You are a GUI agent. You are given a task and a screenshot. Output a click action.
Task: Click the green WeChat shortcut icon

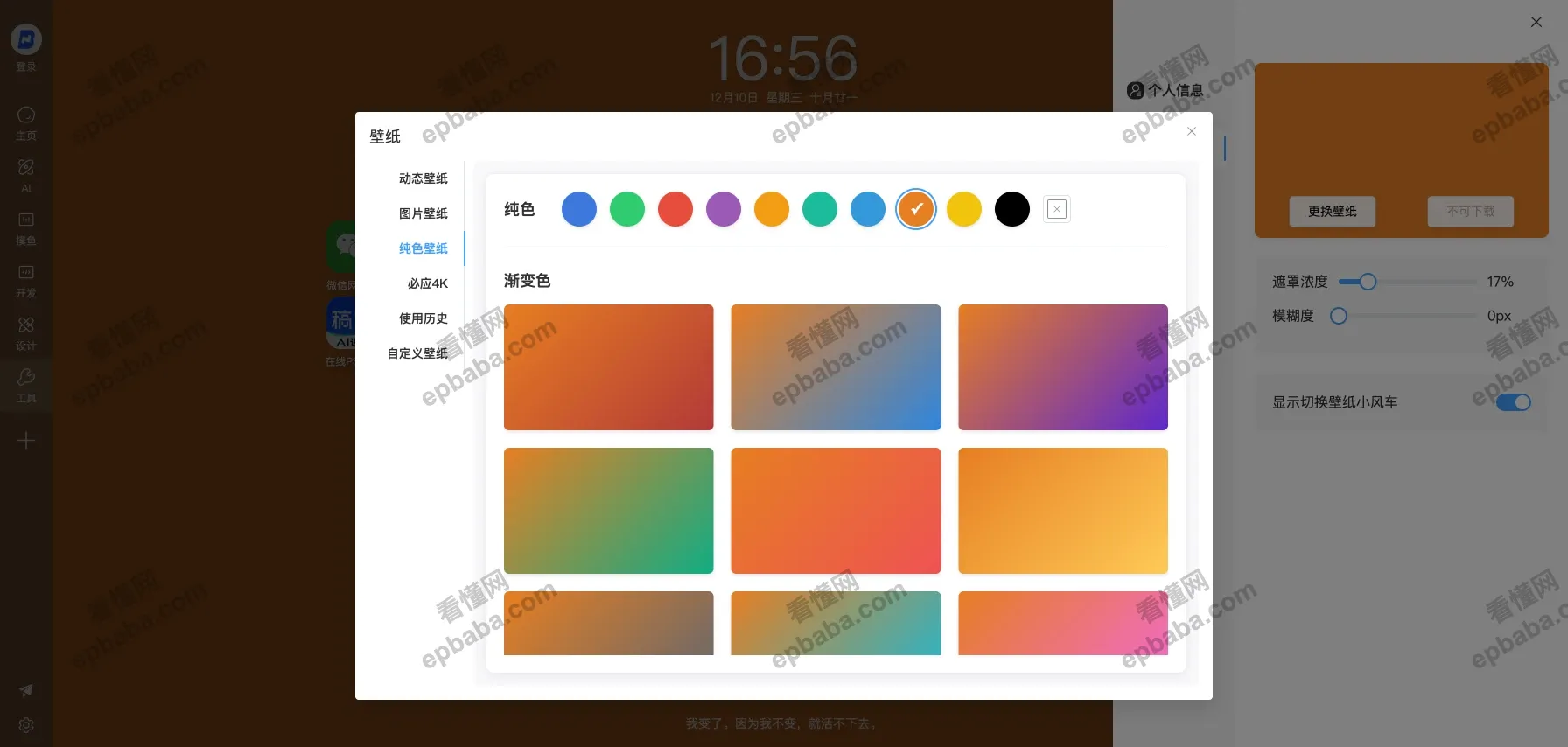340,246
